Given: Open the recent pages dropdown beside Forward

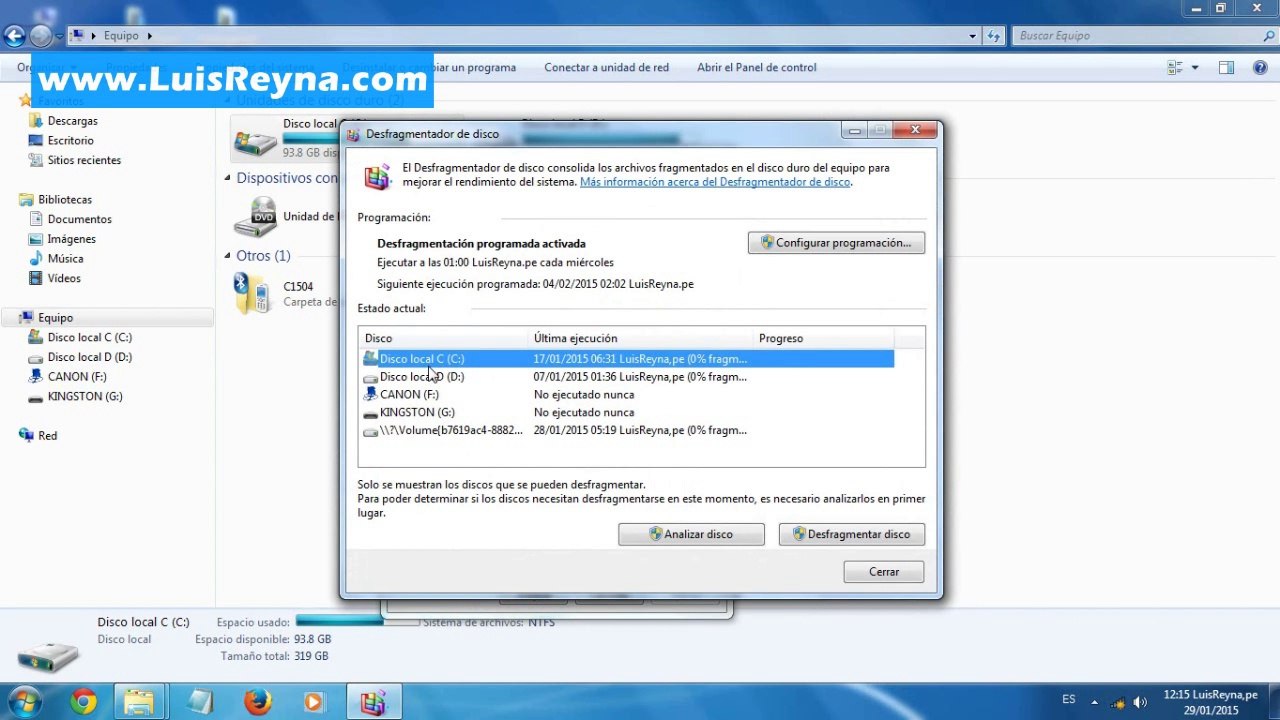Looking at the screenshot, I should pyautogui.click(x=59, y=36).
